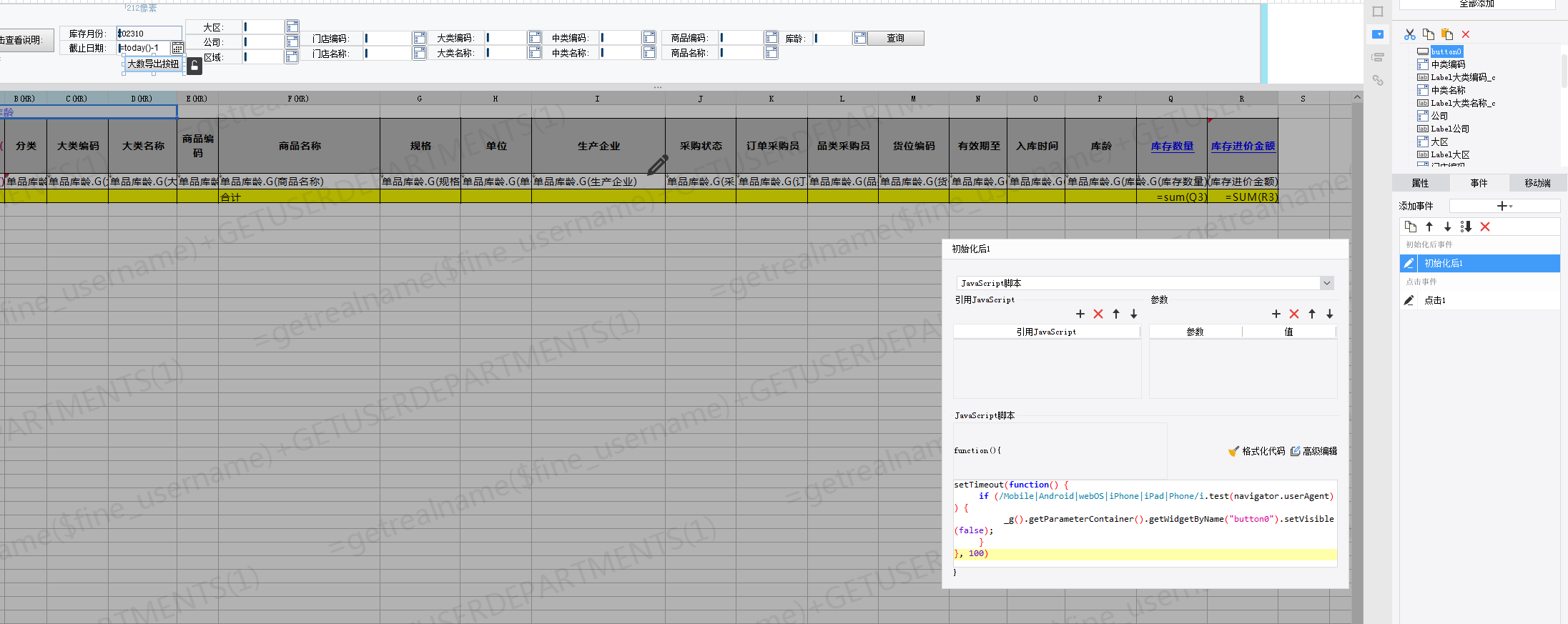
Task: Click the 库存月份 input field
Action: pos(149,33)
